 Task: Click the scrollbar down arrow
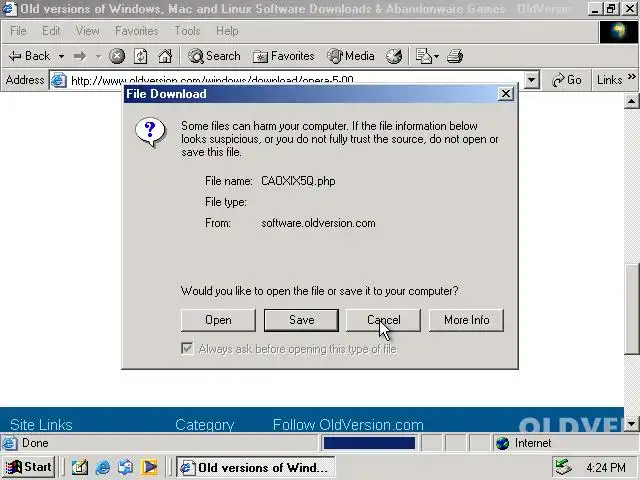[x=631, y=424]
